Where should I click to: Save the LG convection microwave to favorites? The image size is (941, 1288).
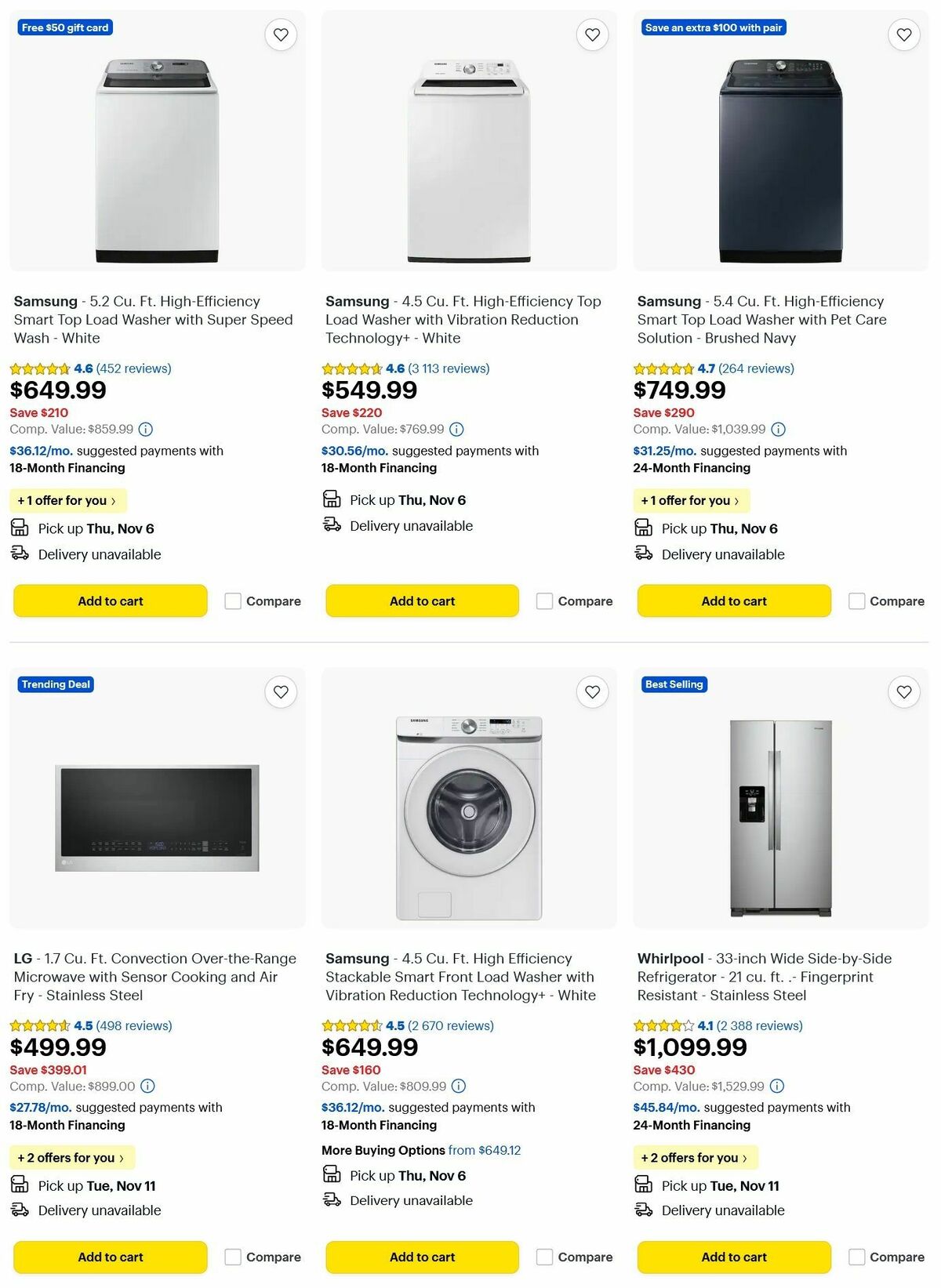(x=281, y=692)
